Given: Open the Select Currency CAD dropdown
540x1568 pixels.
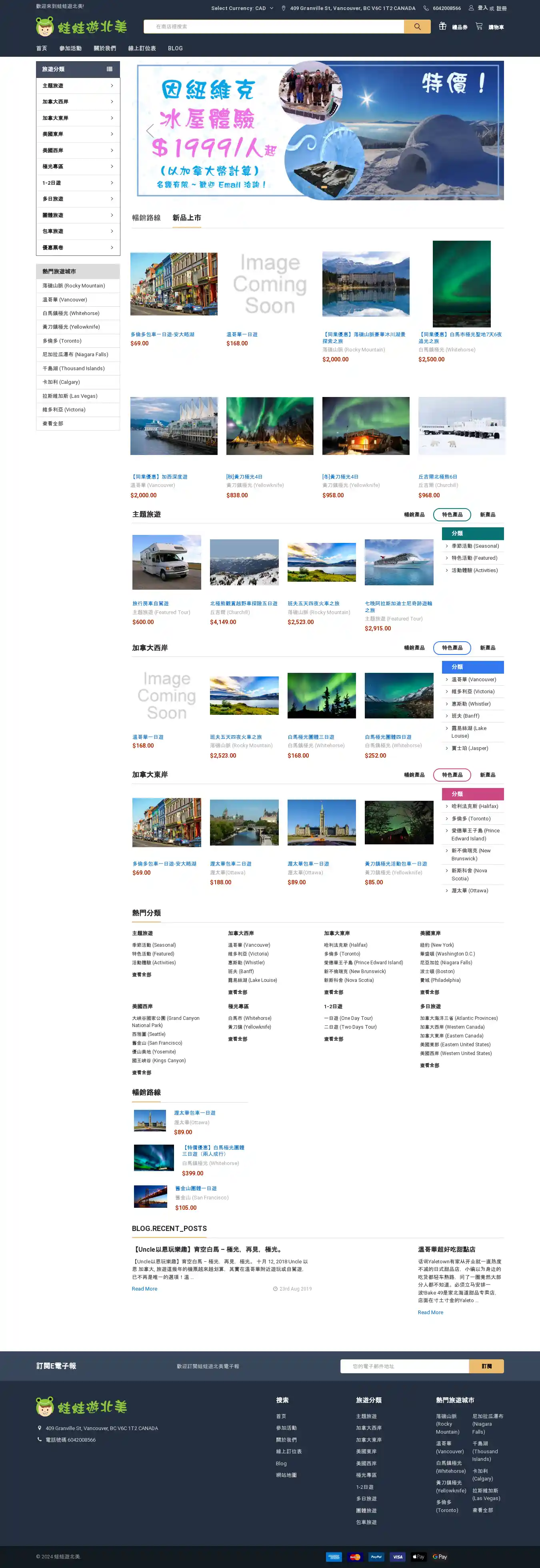Looking at the screenshot, I should click(242, 8).
